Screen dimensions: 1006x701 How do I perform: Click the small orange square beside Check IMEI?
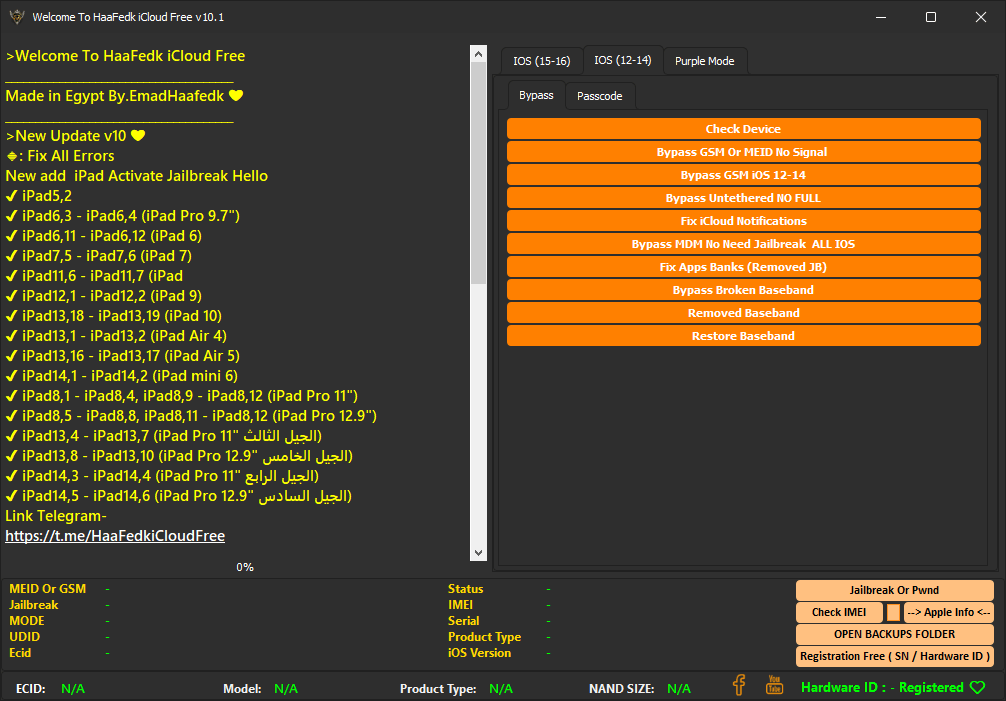[893, 613]
